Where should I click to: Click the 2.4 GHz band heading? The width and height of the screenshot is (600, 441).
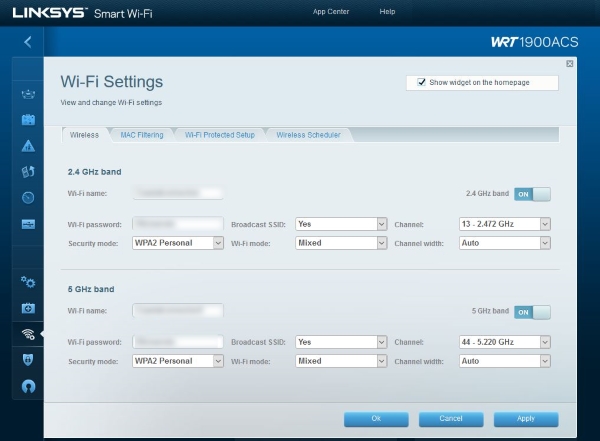click(95, 172)
